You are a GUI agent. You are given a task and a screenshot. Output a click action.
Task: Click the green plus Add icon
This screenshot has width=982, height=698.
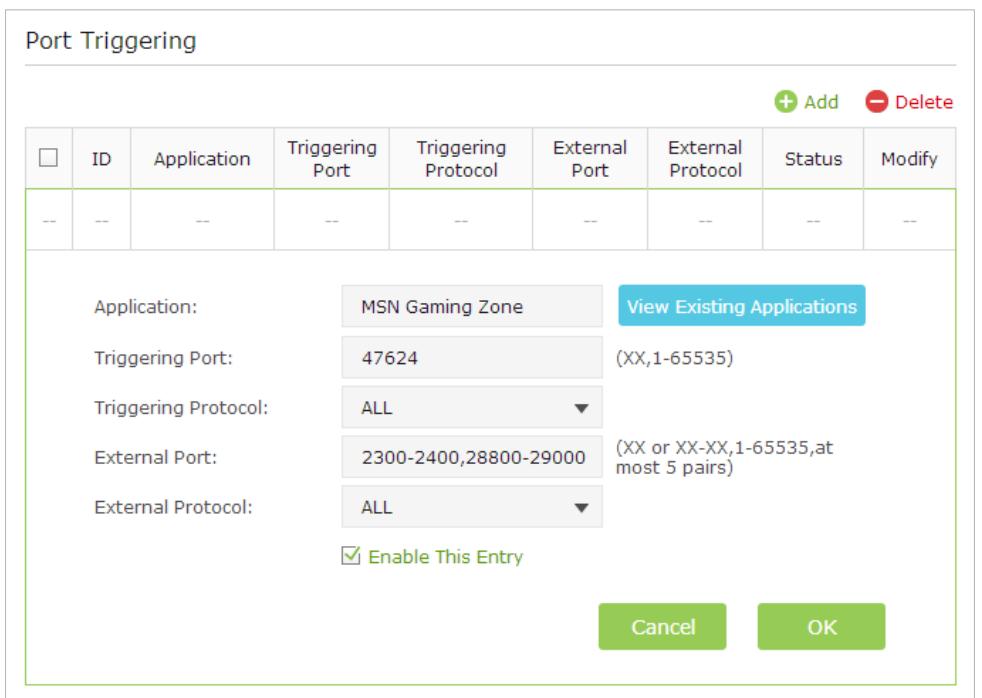(x=785, y=101)
